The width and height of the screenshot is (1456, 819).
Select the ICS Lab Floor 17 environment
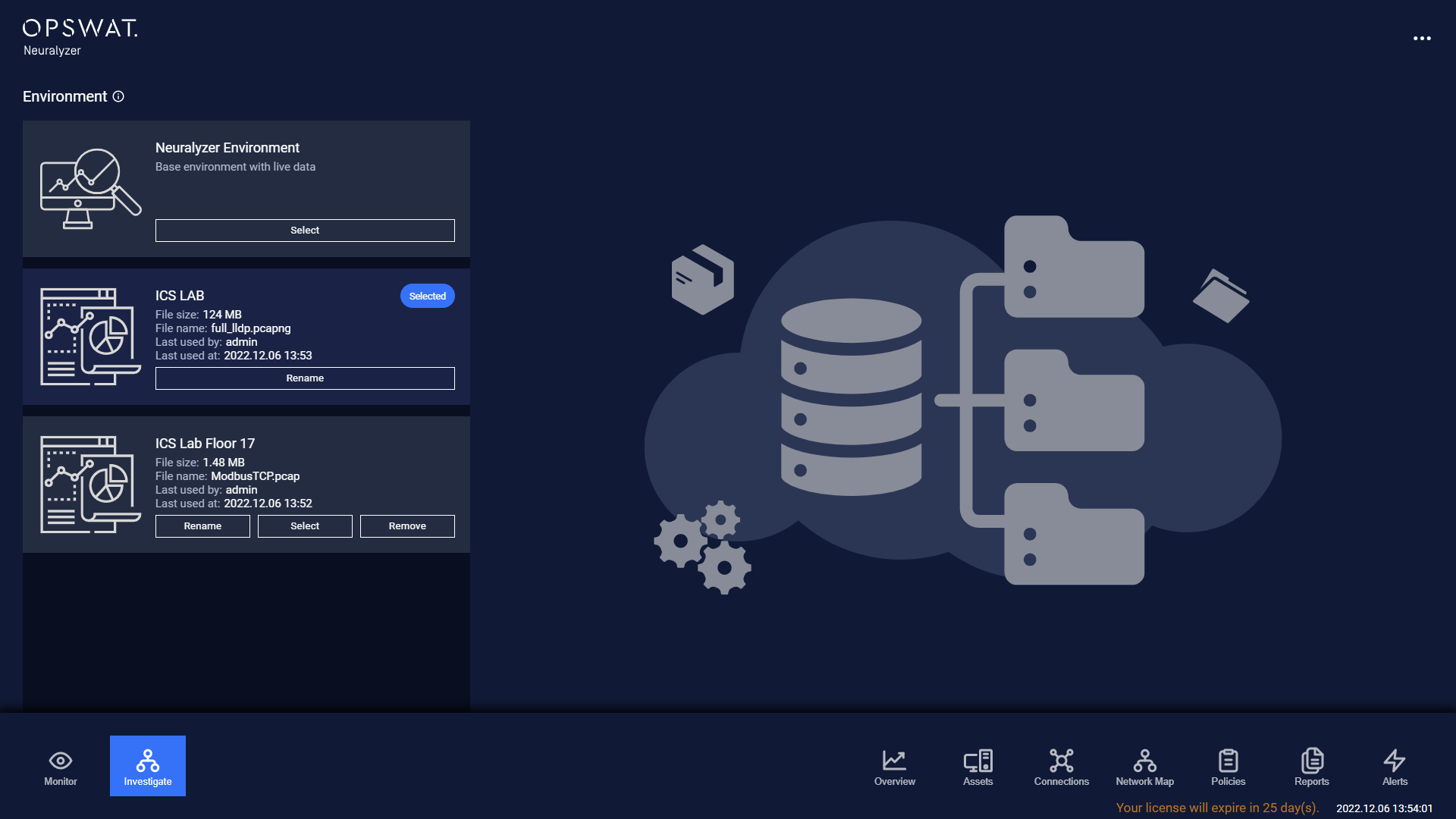point(305,526)
